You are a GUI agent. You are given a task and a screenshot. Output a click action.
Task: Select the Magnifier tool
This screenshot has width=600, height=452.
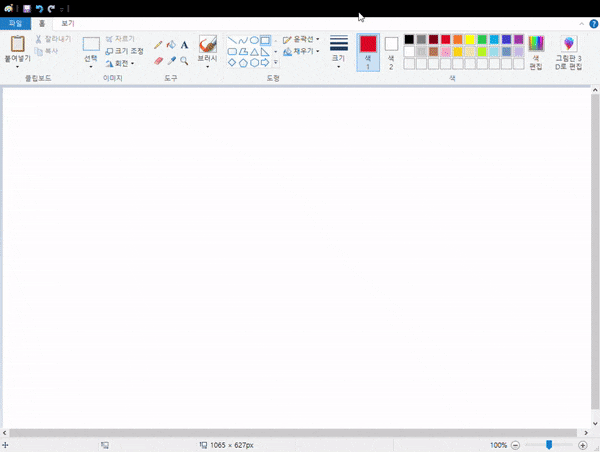(184, 61)
